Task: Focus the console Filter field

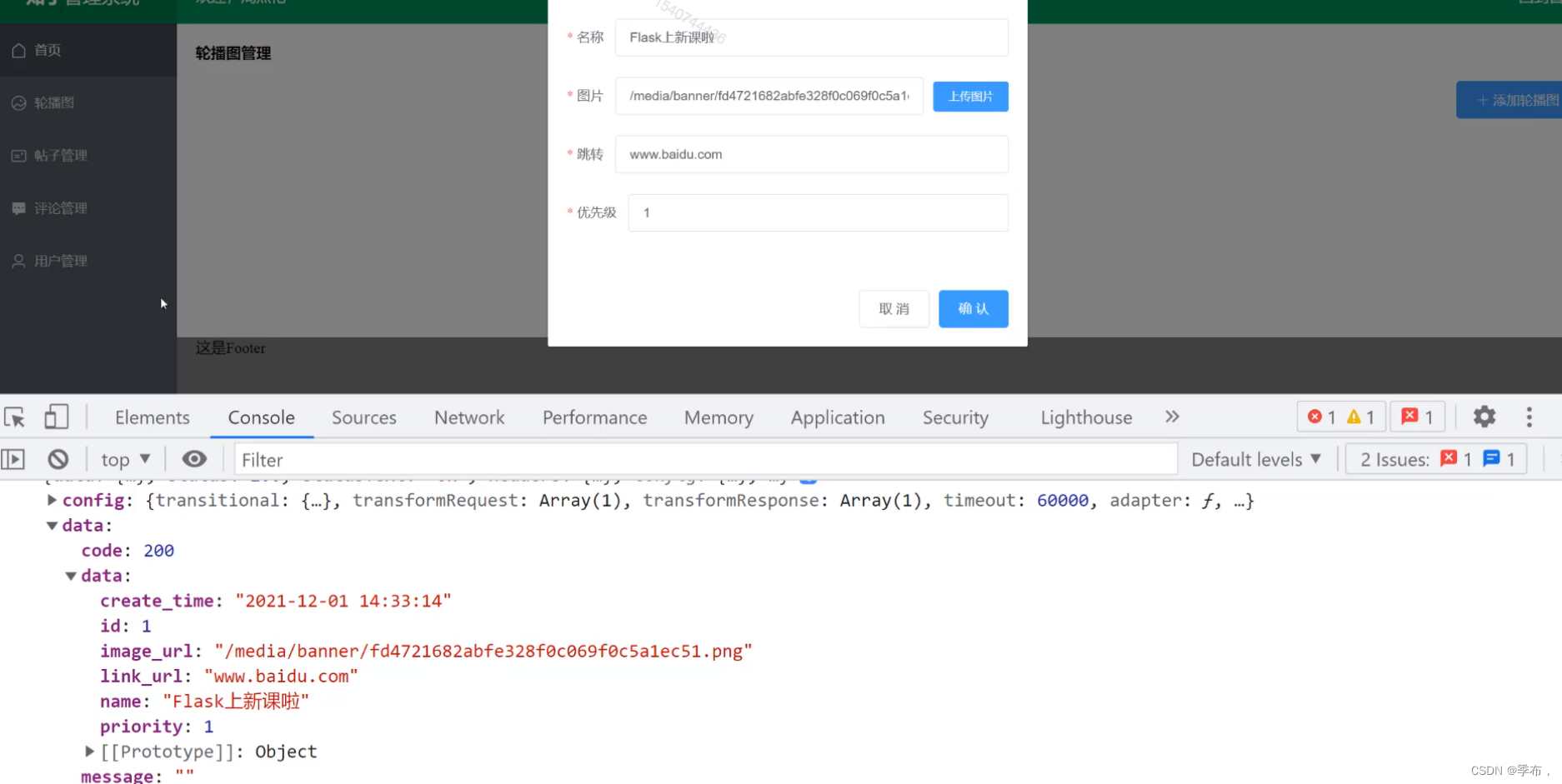Action: 705,459
